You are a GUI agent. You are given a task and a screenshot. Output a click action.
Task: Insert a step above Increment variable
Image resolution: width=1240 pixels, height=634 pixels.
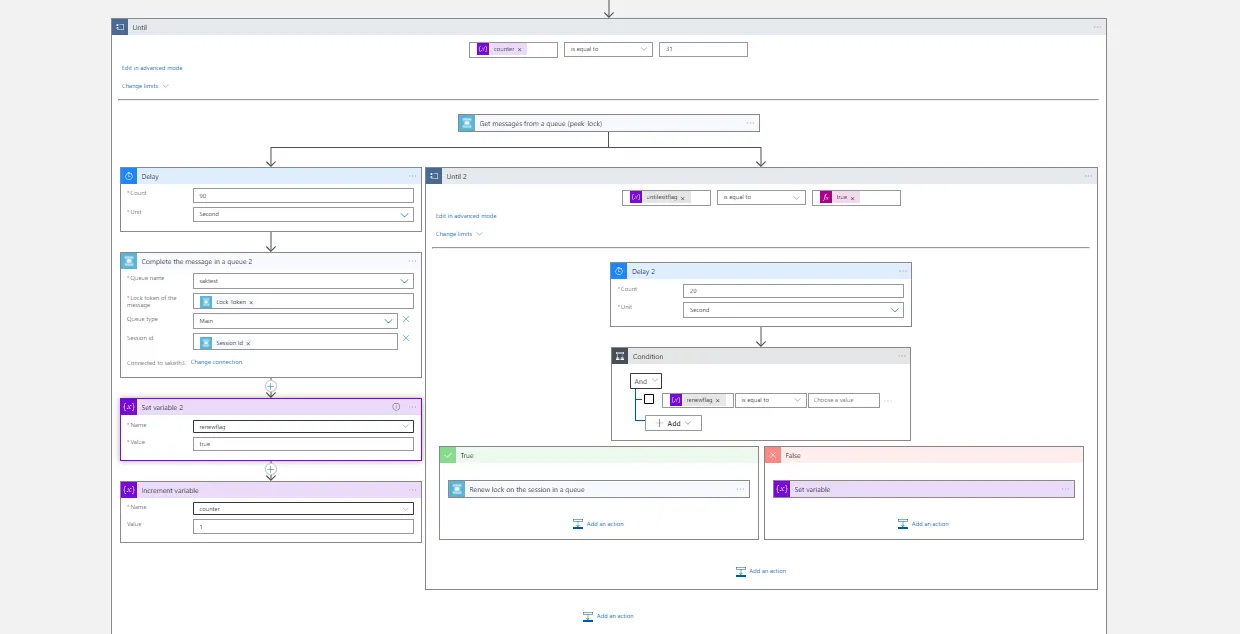270,469
